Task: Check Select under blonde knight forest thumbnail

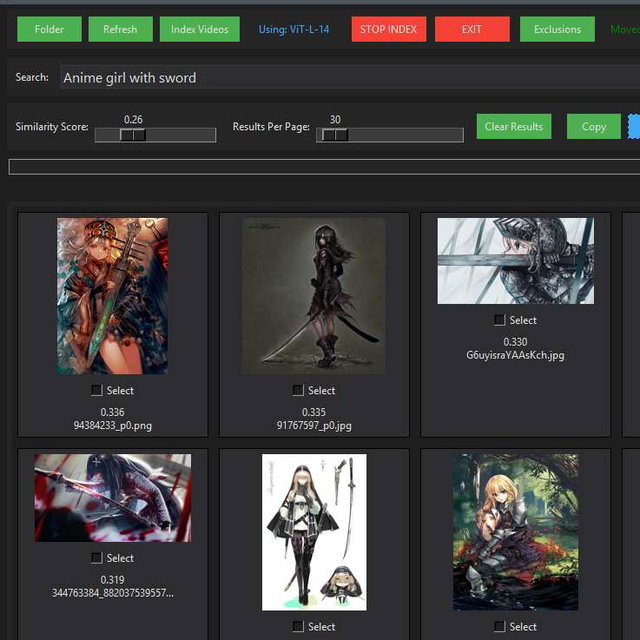Action: 500,627
